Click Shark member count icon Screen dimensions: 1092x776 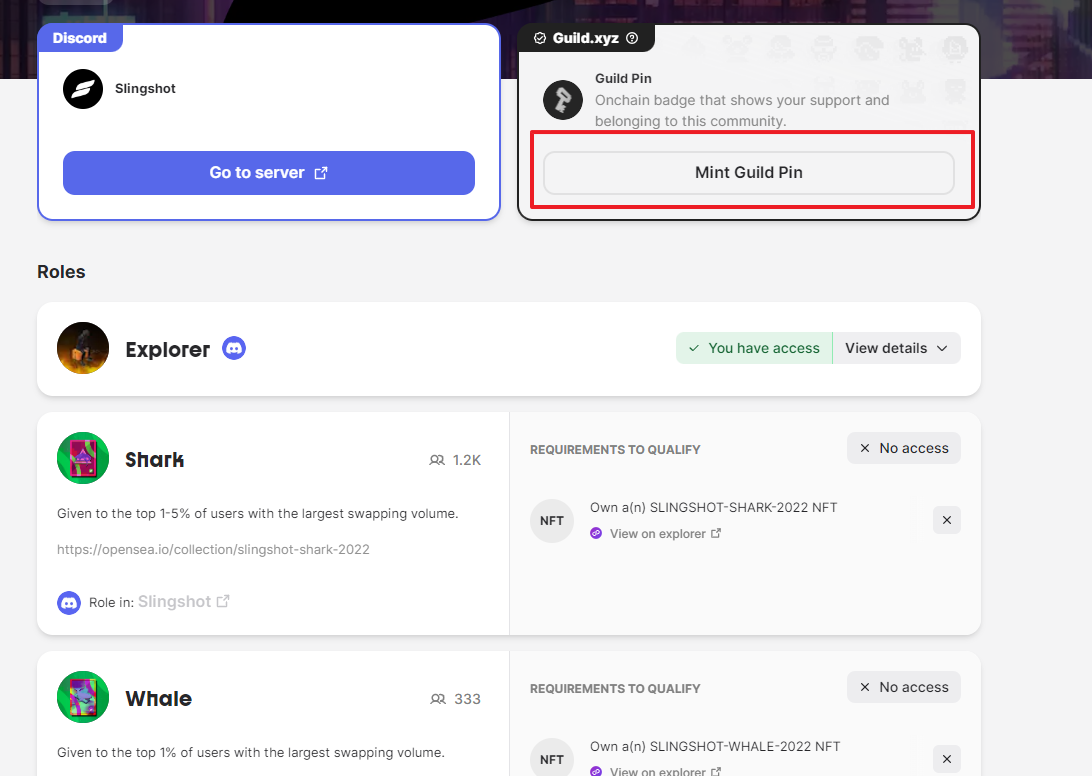coord(437,460)
